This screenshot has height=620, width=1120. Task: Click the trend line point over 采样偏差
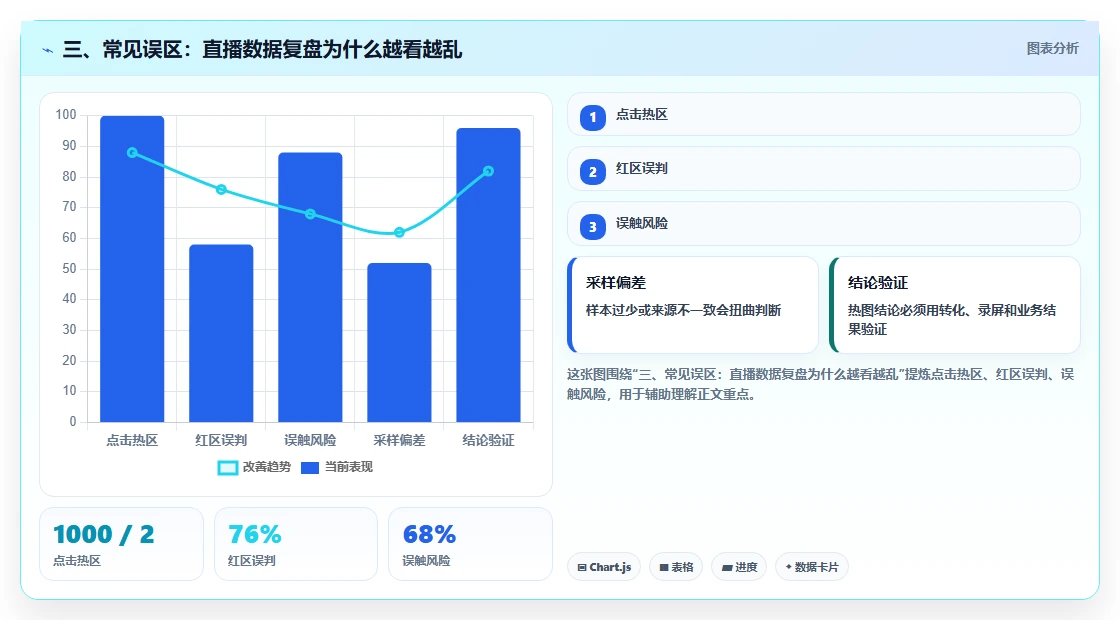click(399, 232)
